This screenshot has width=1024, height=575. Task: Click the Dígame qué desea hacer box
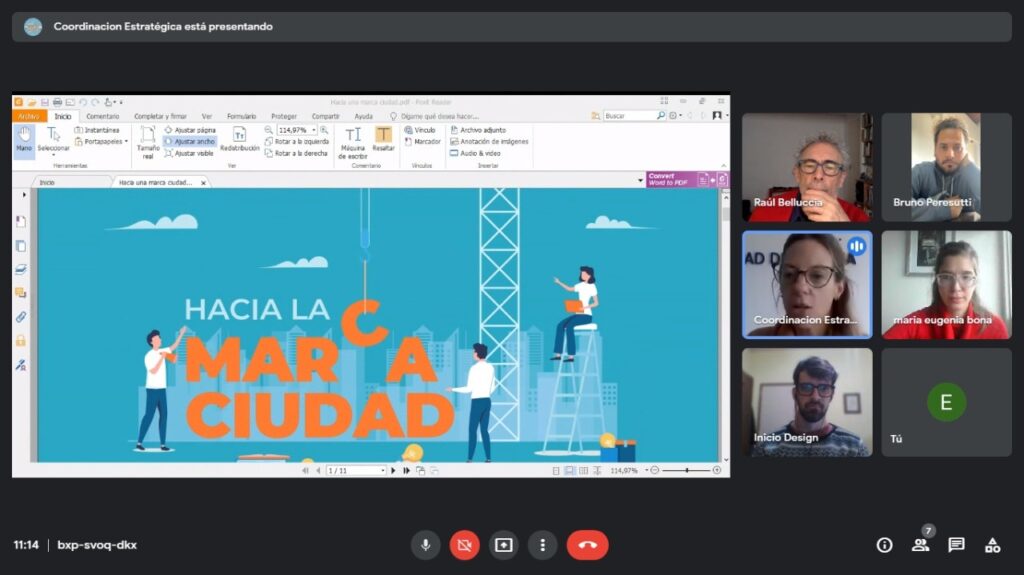pos(434,116)
